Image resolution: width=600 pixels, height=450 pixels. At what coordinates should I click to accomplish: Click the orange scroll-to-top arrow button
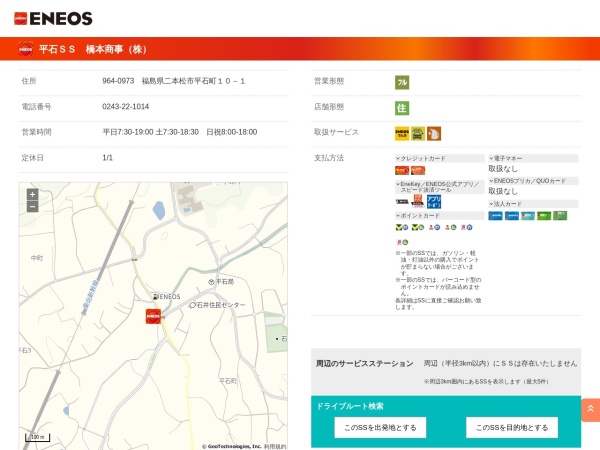[x=590, y=410]
